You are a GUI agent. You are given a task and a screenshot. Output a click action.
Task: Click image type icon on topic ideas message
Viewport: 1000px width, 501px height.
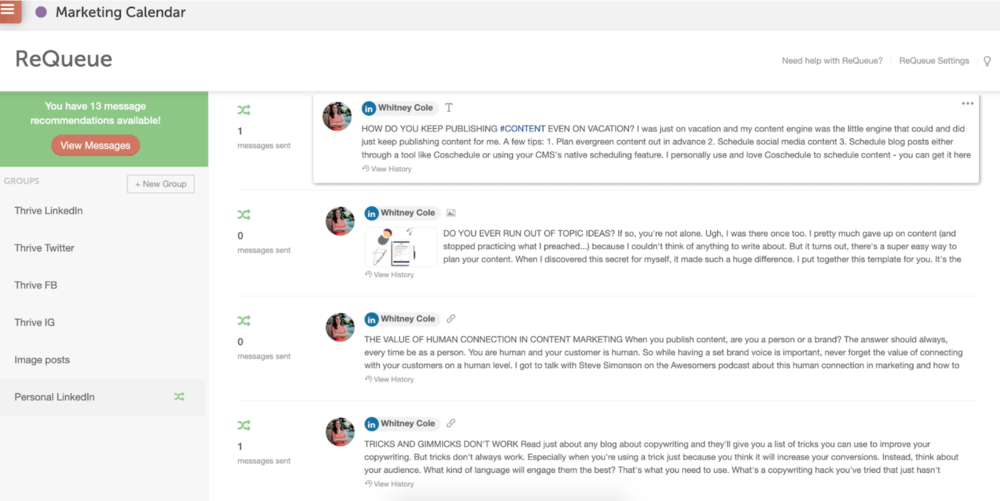coord(451,213)
